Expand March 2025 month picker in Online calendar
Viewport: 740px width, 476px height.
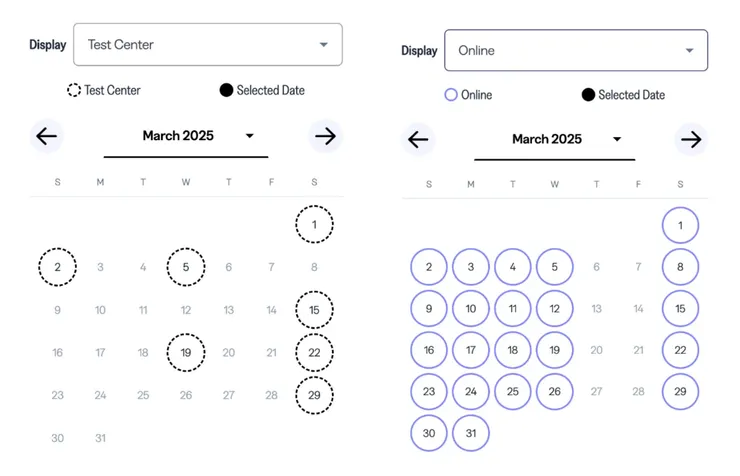pyautogui.click(x=617, y=140)
